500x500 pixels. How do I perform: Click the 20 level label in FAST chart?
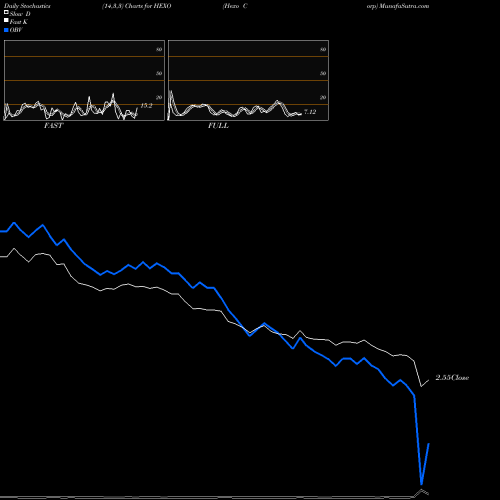(x=159, y=97)
